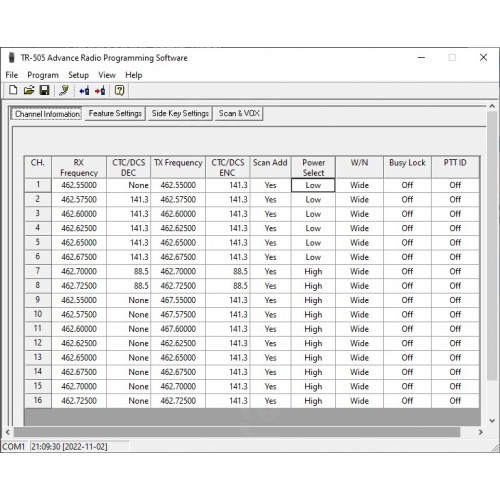500x500 pixels.
Task: Click channel 1 RX Frequency 462.55000
Action: pyautogui.click(x=79, y=185)
